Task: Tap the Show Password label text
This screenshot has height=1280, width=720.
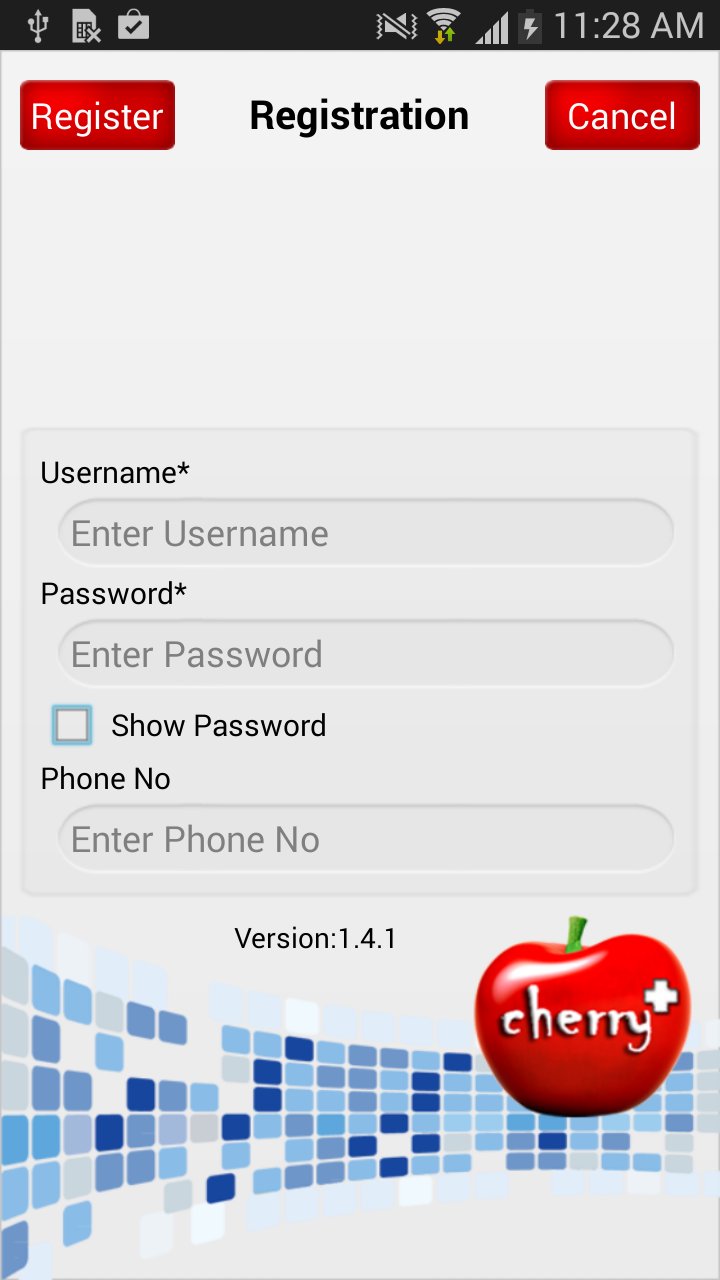Action: point(218,725)
